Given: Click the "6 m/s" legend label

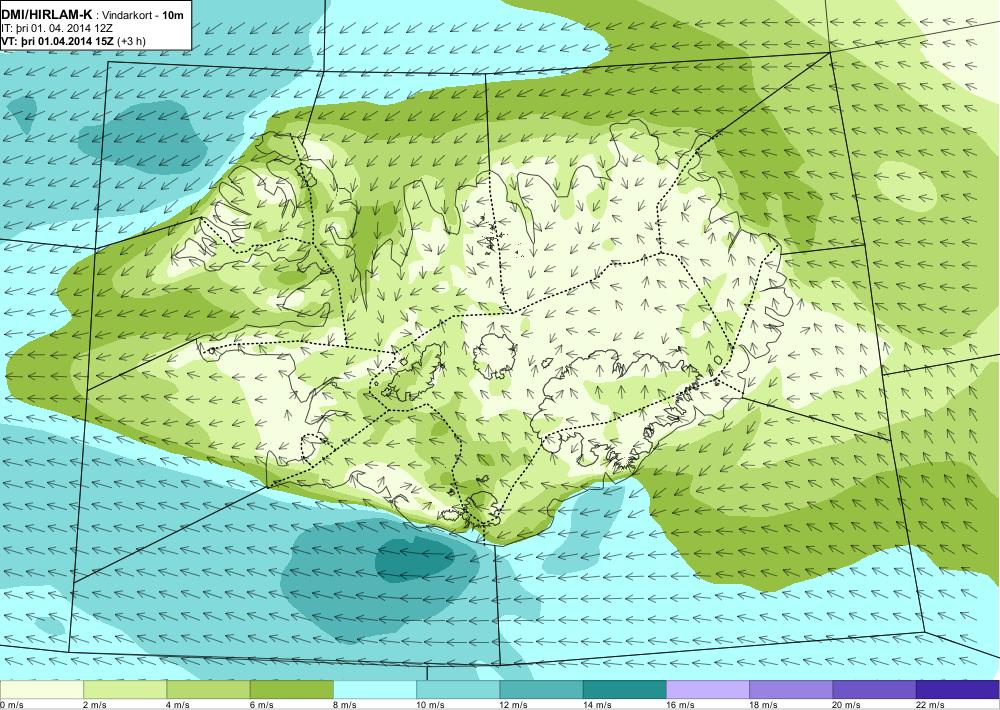Looking at the screenshot, I should tap(261, 705).
